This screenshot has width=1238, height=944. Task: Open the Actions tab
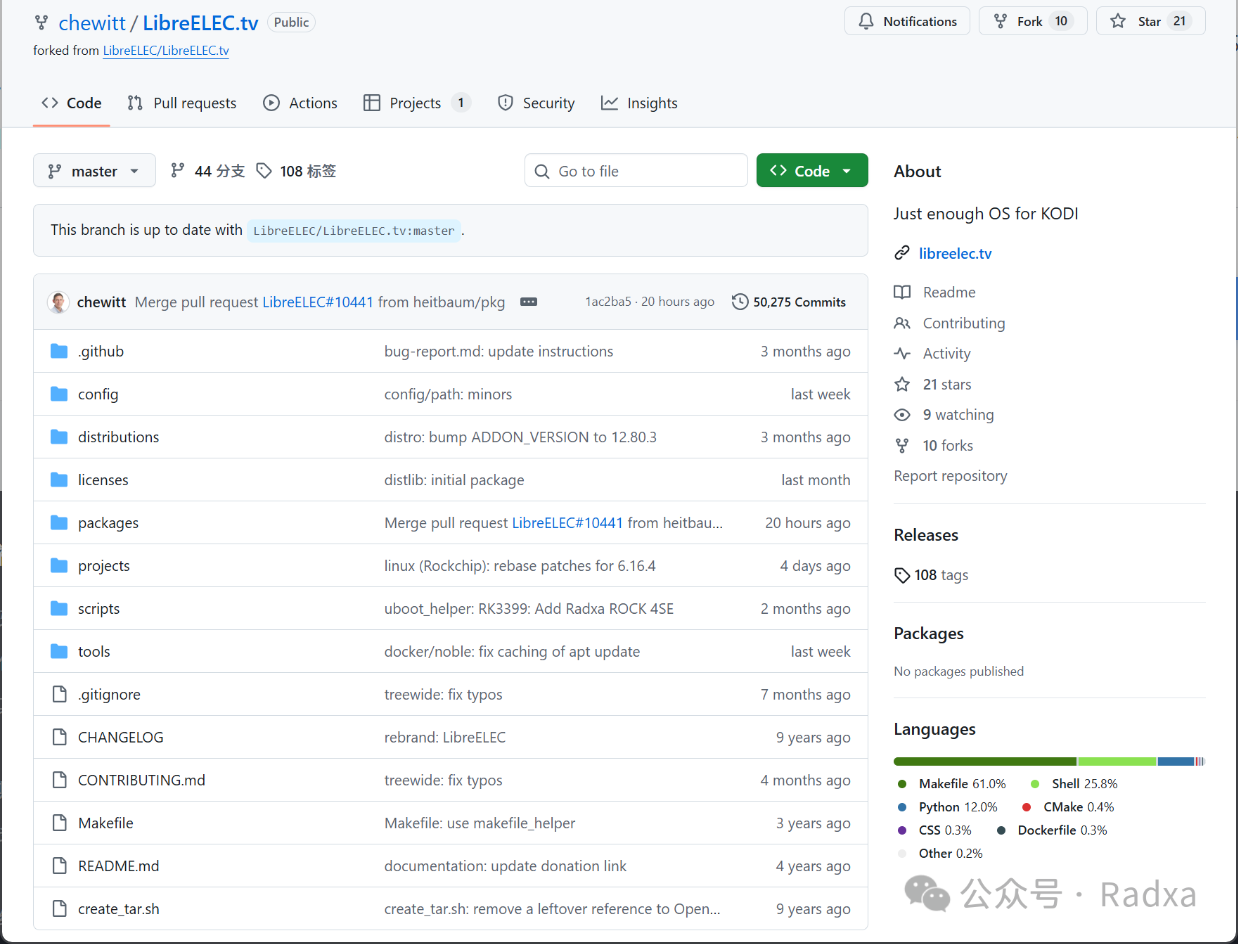300,103
